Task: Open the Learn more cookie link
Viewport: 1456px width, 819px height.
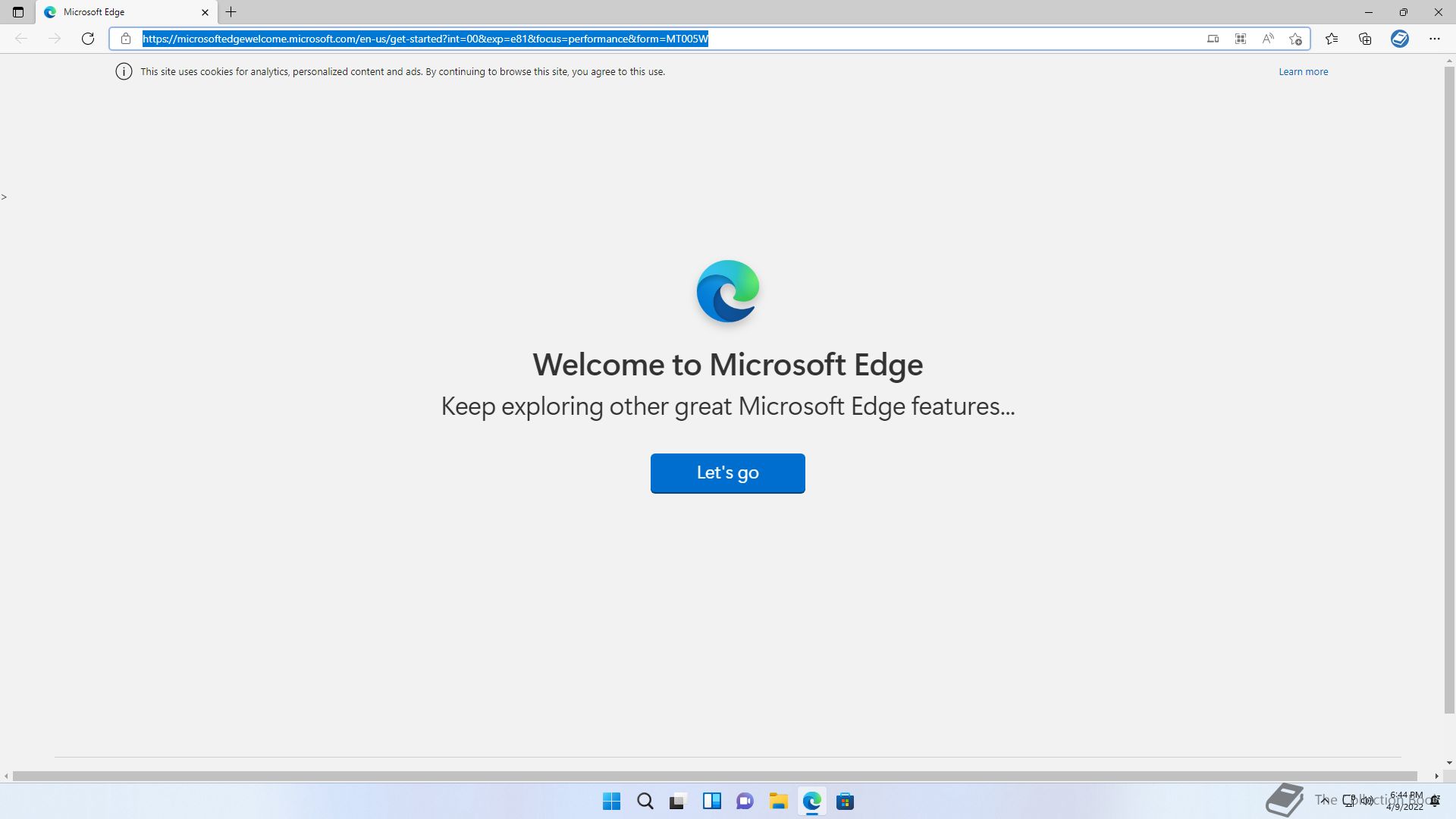Action: click(x=1303, y=71)
